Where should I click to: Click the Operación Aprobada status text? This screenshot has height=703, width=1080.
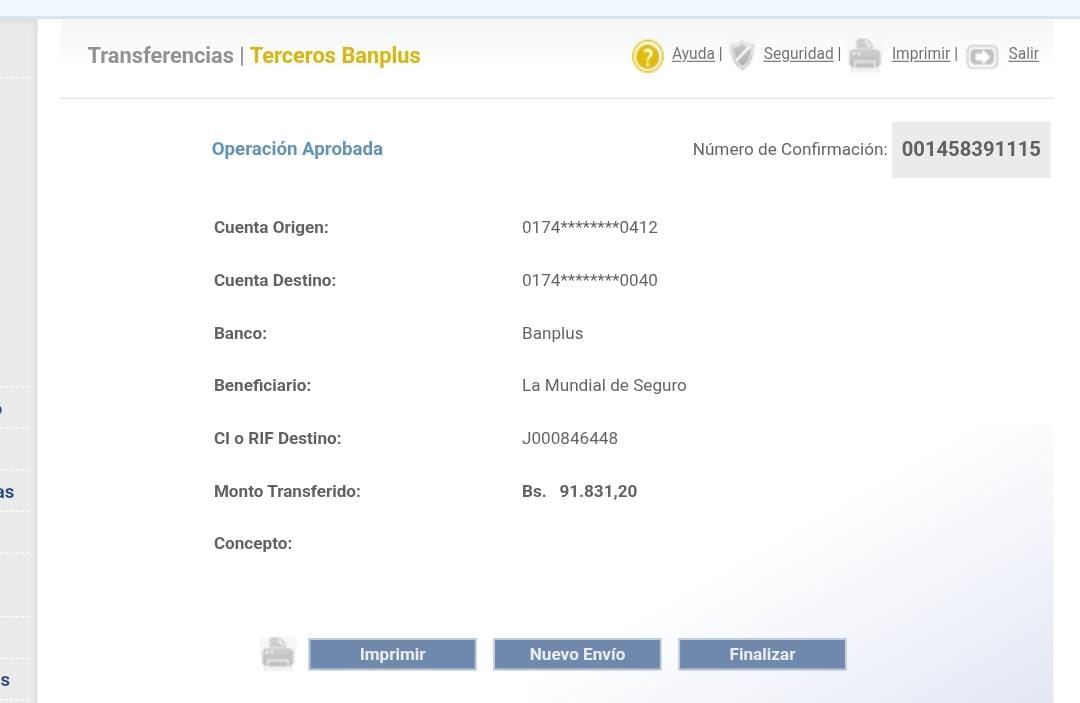297,149
